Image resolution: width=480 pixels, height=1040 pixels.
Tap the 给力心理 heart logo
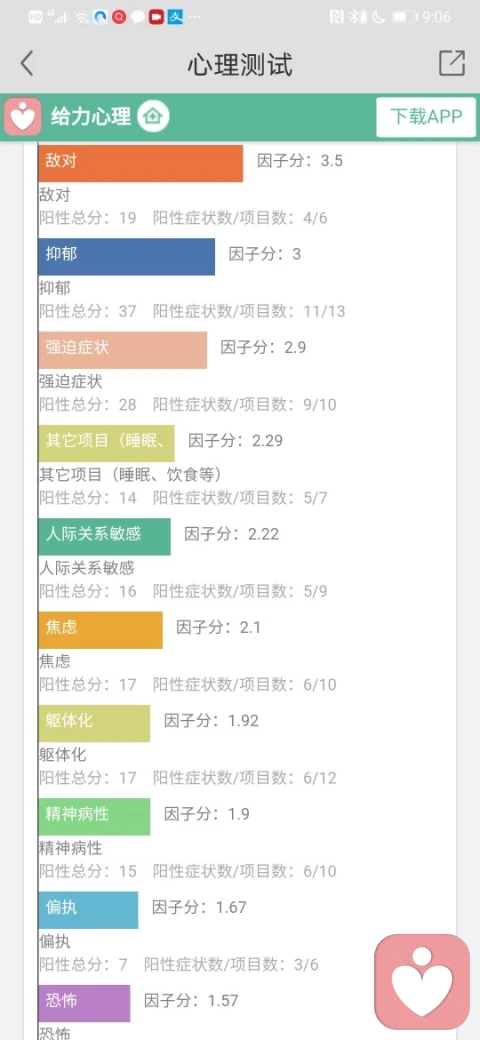tap(23, 117)
